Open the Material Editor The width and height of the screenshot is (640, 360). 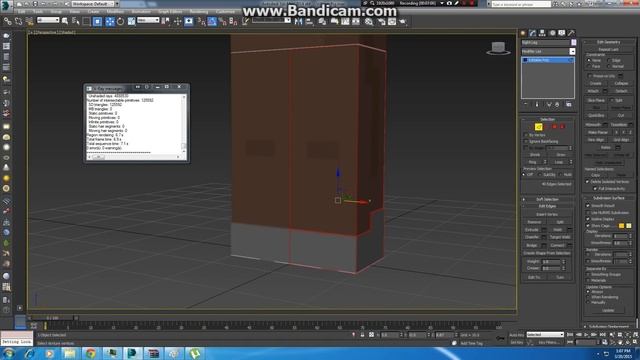[x=369, y=21]
